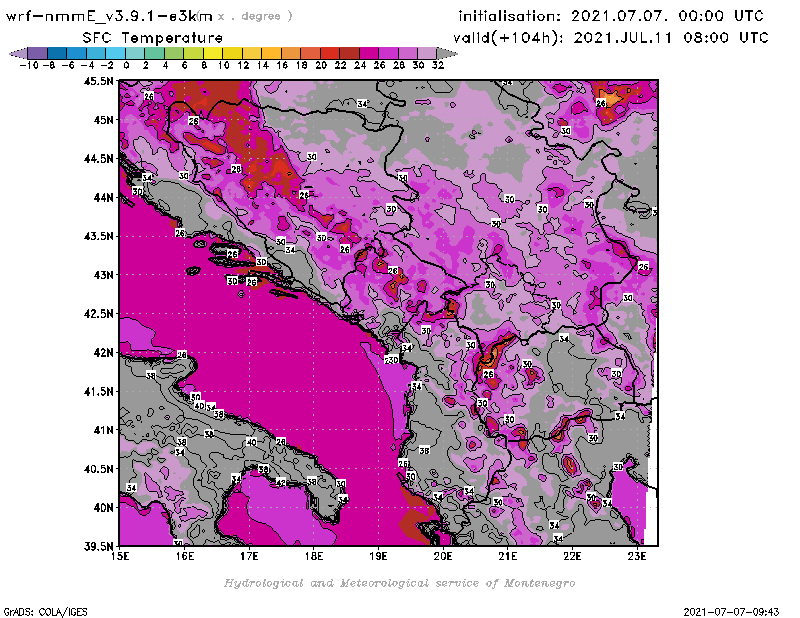Image resolution: width=800 pixels, height=618 pixels.
Task: Select the color bar segment between -6 and -4
Action: (76, 53)
